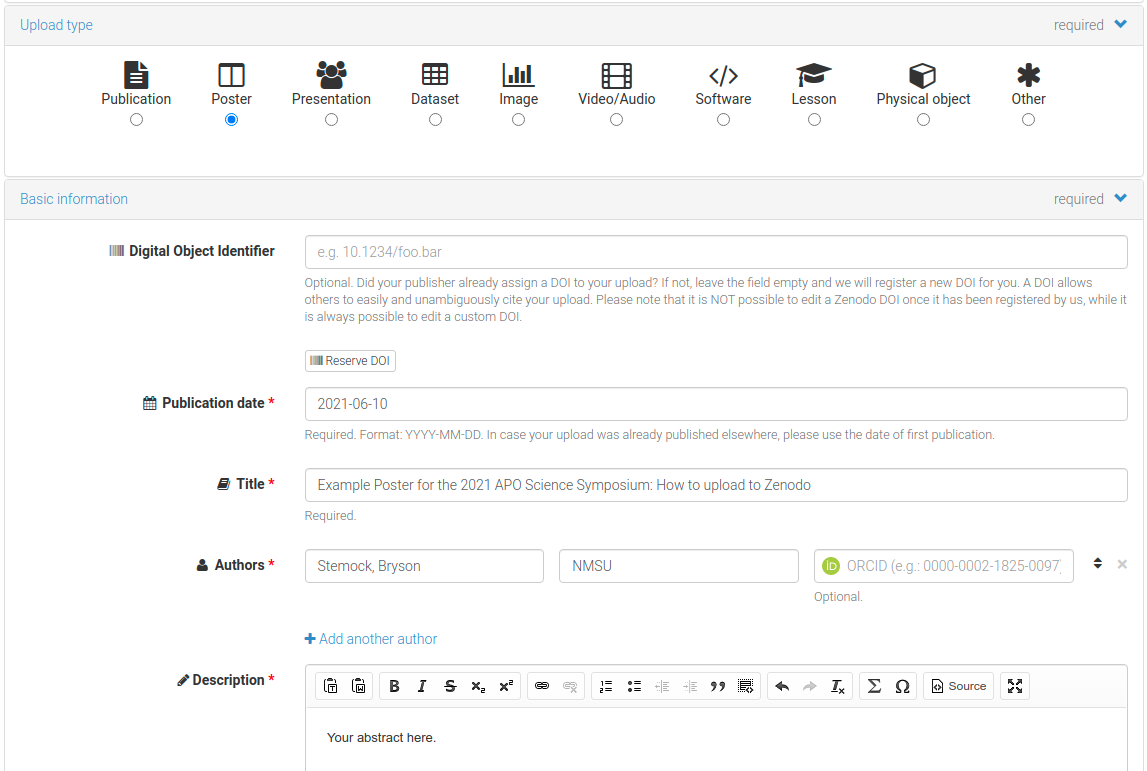The image size is (1147, 771).
Task: Select the Software radio button
Action: (723, 120)
